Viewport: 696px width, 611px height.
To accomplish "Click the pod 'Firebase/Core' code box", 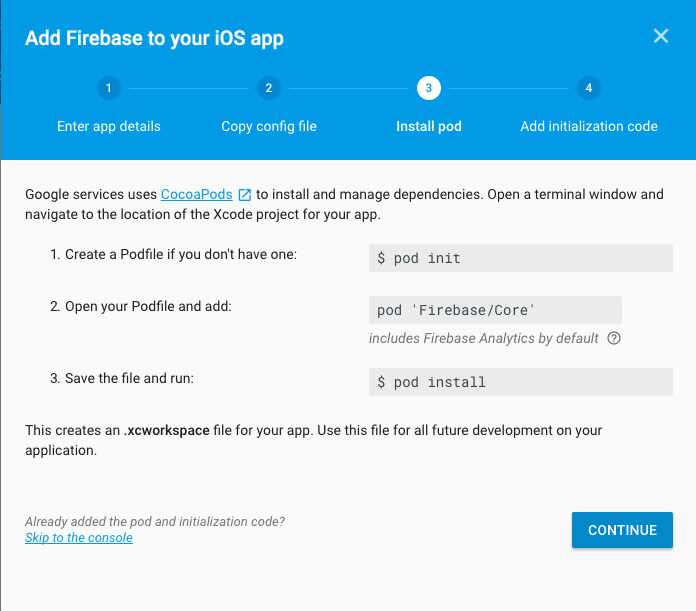I will (x=495, y=310).
